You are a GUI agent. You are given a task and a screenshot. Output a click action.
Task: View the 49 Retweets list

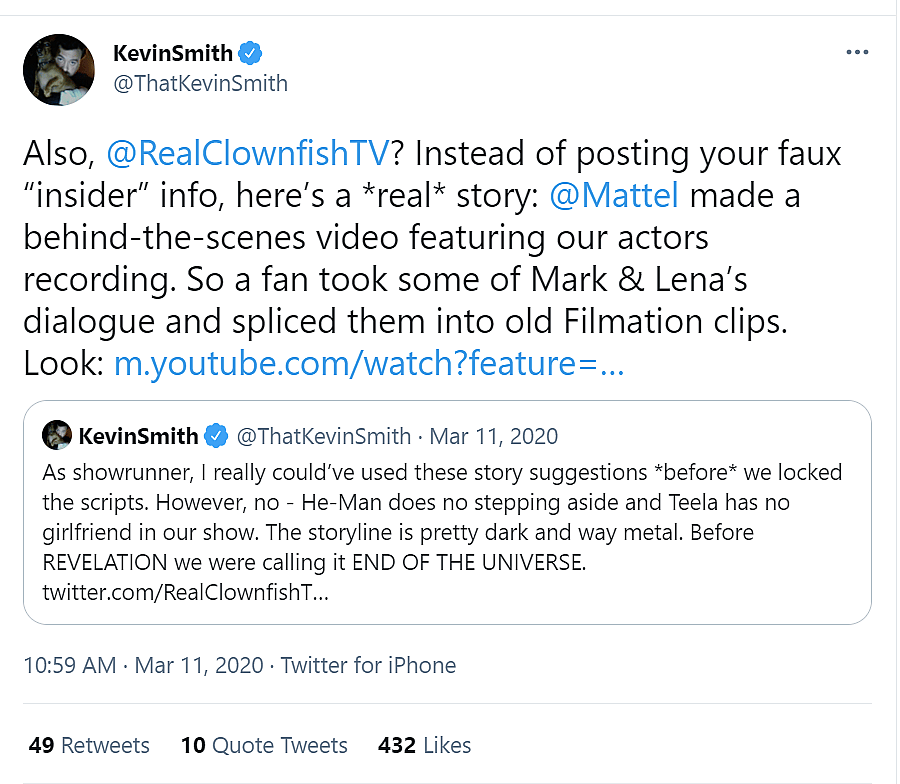(x=89, y=745)
